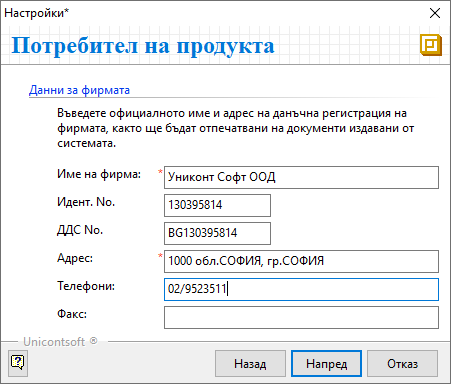
Task: Click the empty Факс field
Action: pyautogui.click(x=301, y=317)
